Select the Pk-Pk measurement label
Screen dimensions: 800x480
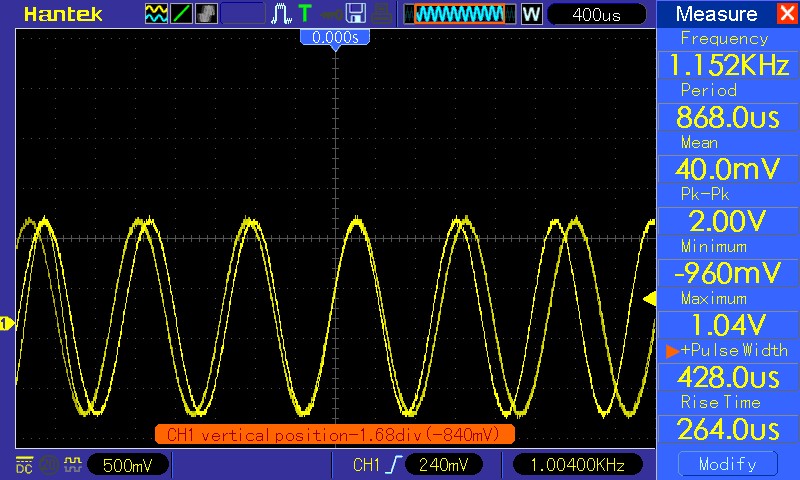click(x=705, y=194)
